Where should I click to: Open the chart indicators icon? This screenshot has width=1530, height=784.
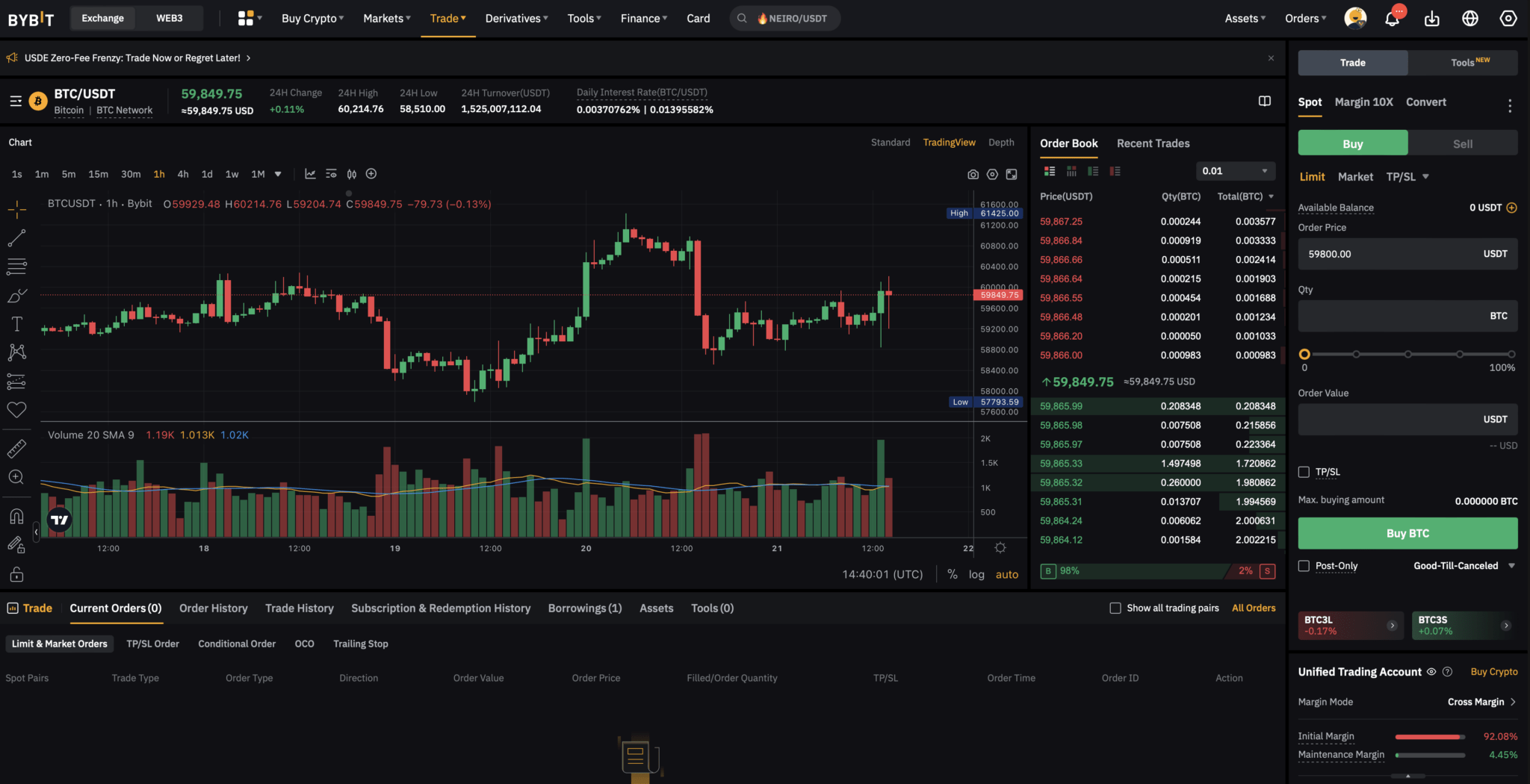tap(310, 174)
